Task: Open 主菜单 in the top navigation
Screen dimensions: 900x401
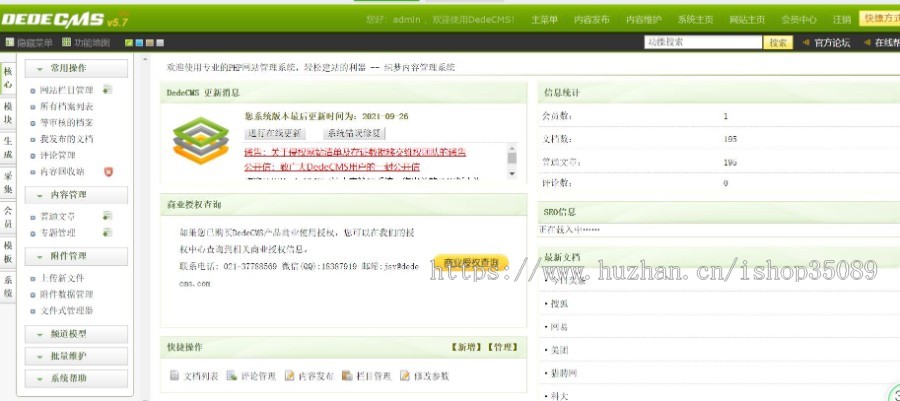Action: (544, 20)
